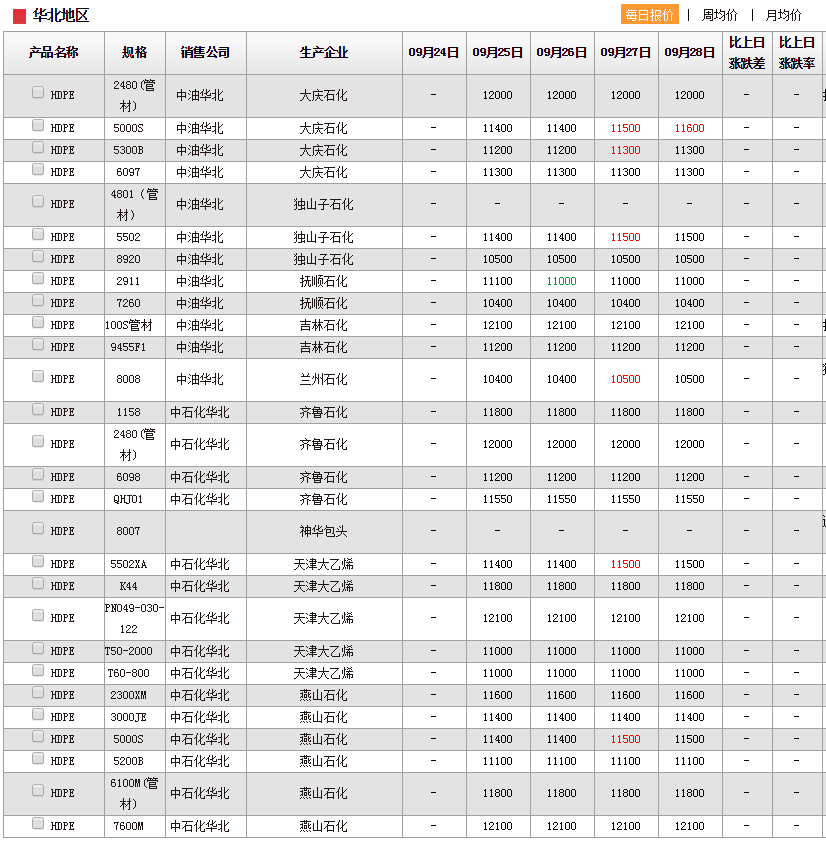This screenshot has width=826, height=841.
Task: Click the 09月25日 column header
Action: click(x=498, y=53)
